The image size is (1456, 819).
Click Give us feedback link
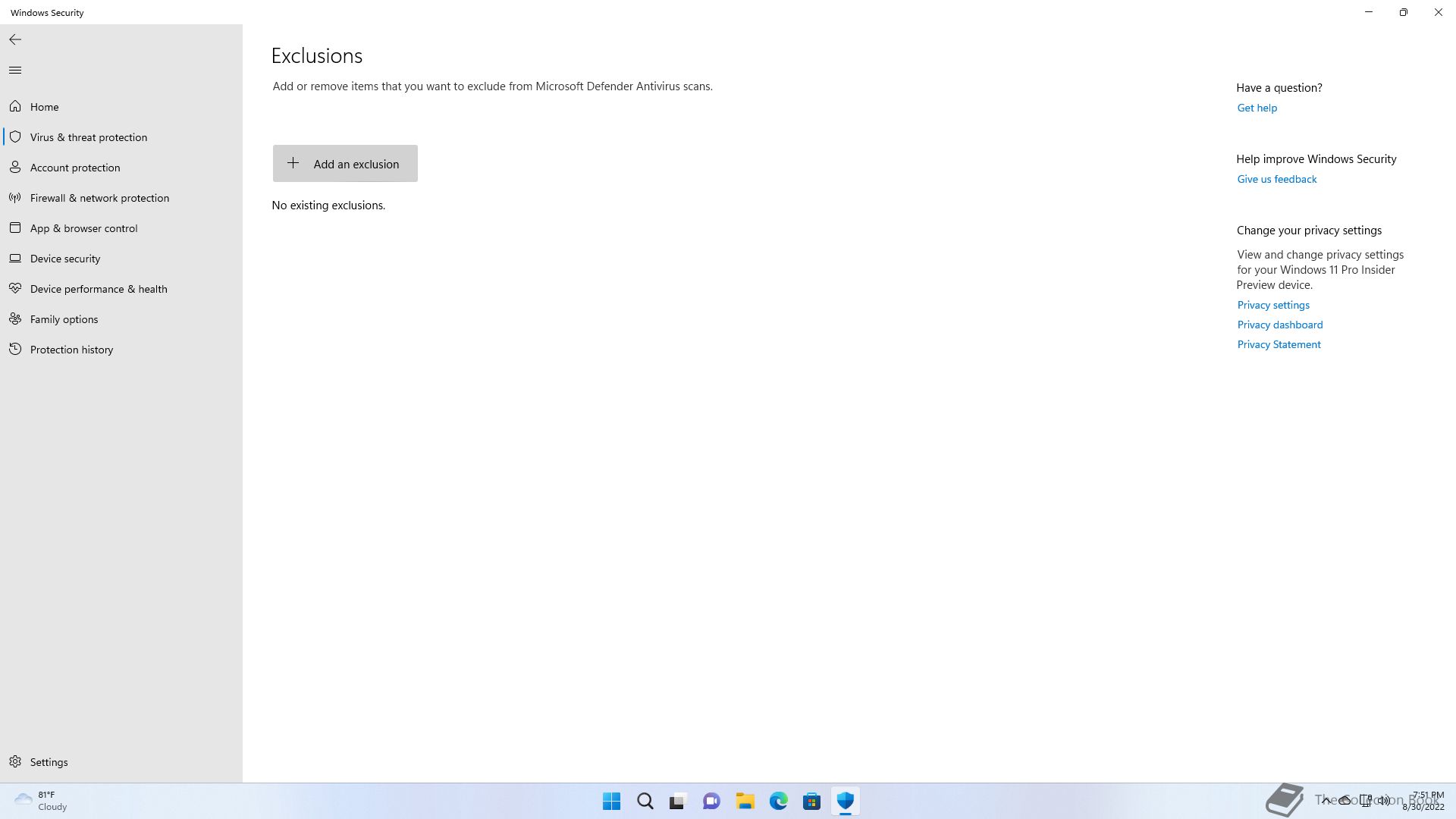[x=1276, y=179]
